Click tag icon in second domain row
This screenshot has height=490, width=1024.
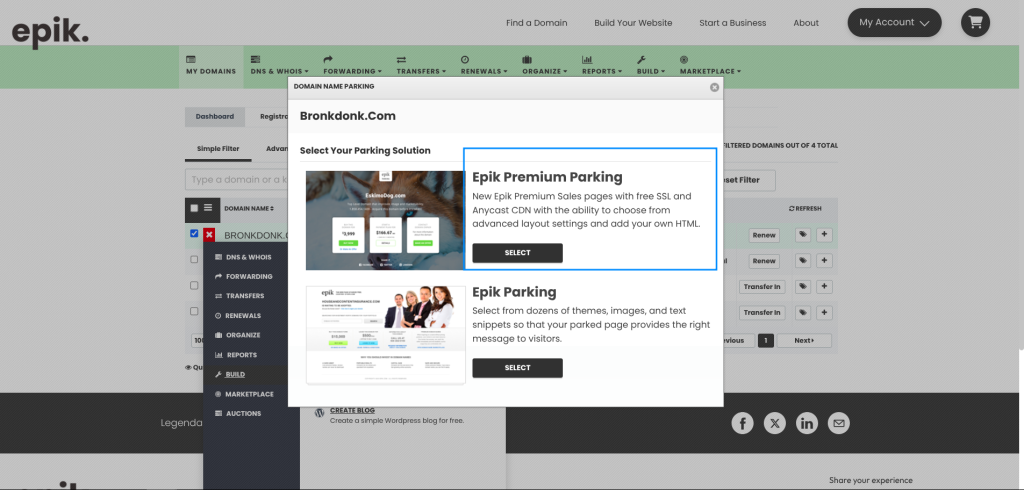803,261
